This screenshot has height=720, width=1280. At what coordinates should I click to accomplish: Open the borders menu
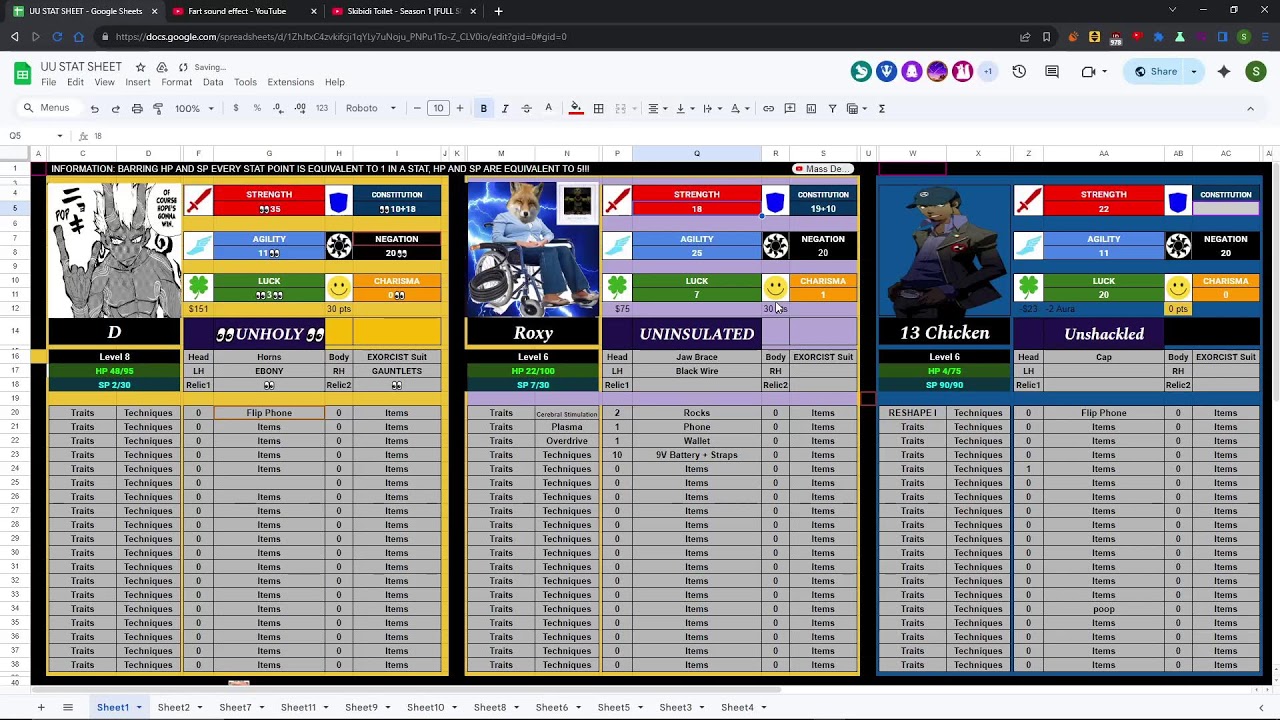click(x=598, y=108)
